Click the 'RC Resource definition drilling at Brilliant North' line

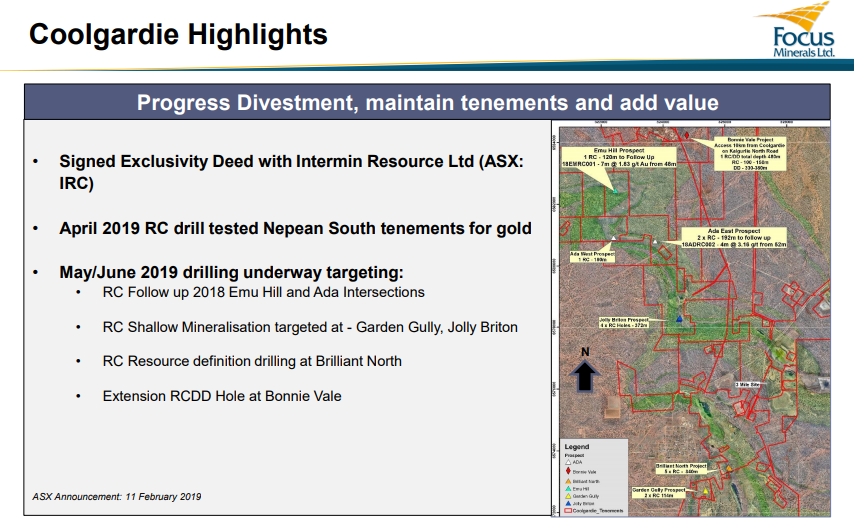click(252, 361)
